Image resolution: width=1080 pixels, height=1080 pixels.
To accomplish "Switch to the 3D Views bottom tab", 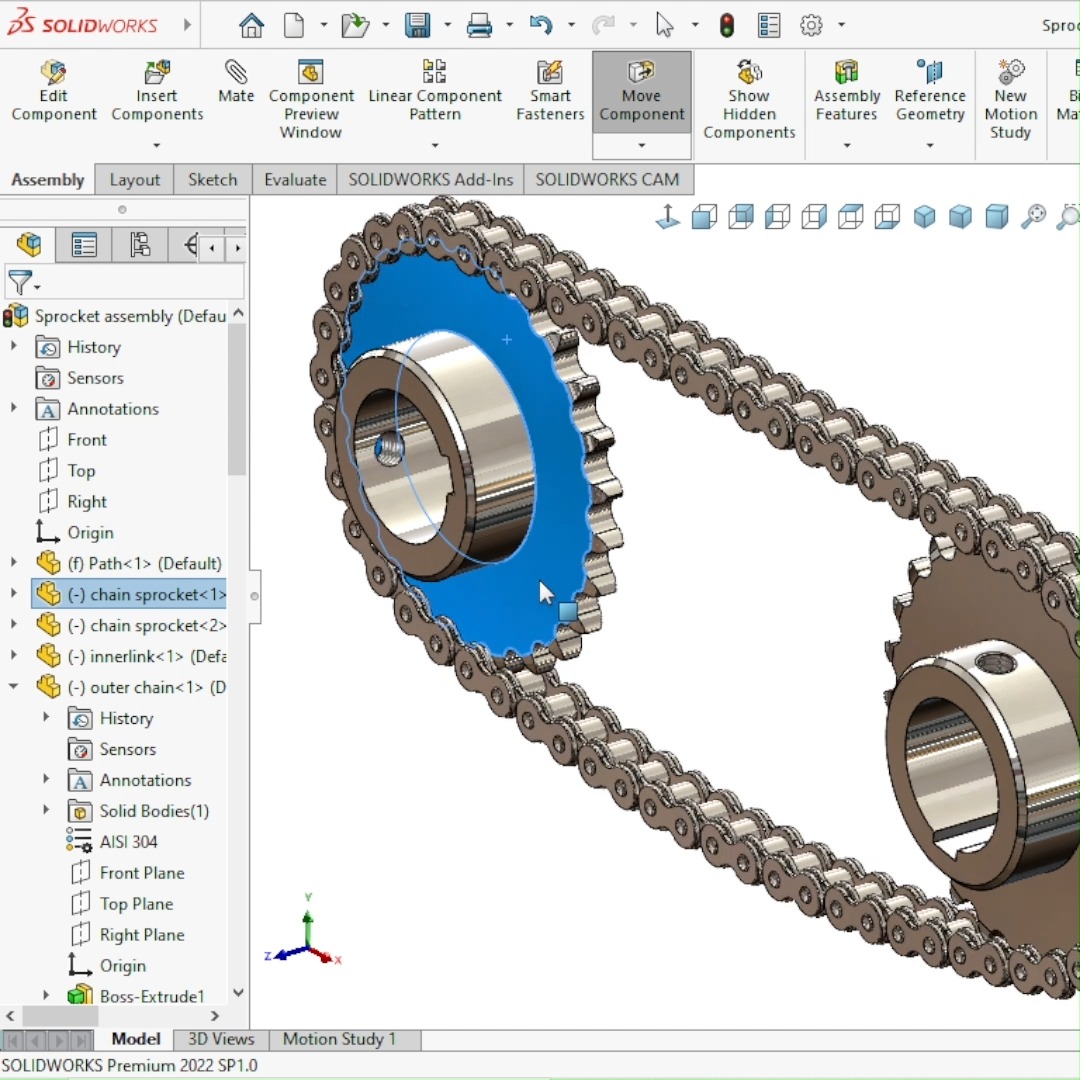I will pyautogui.click(x=221, y=1039).
